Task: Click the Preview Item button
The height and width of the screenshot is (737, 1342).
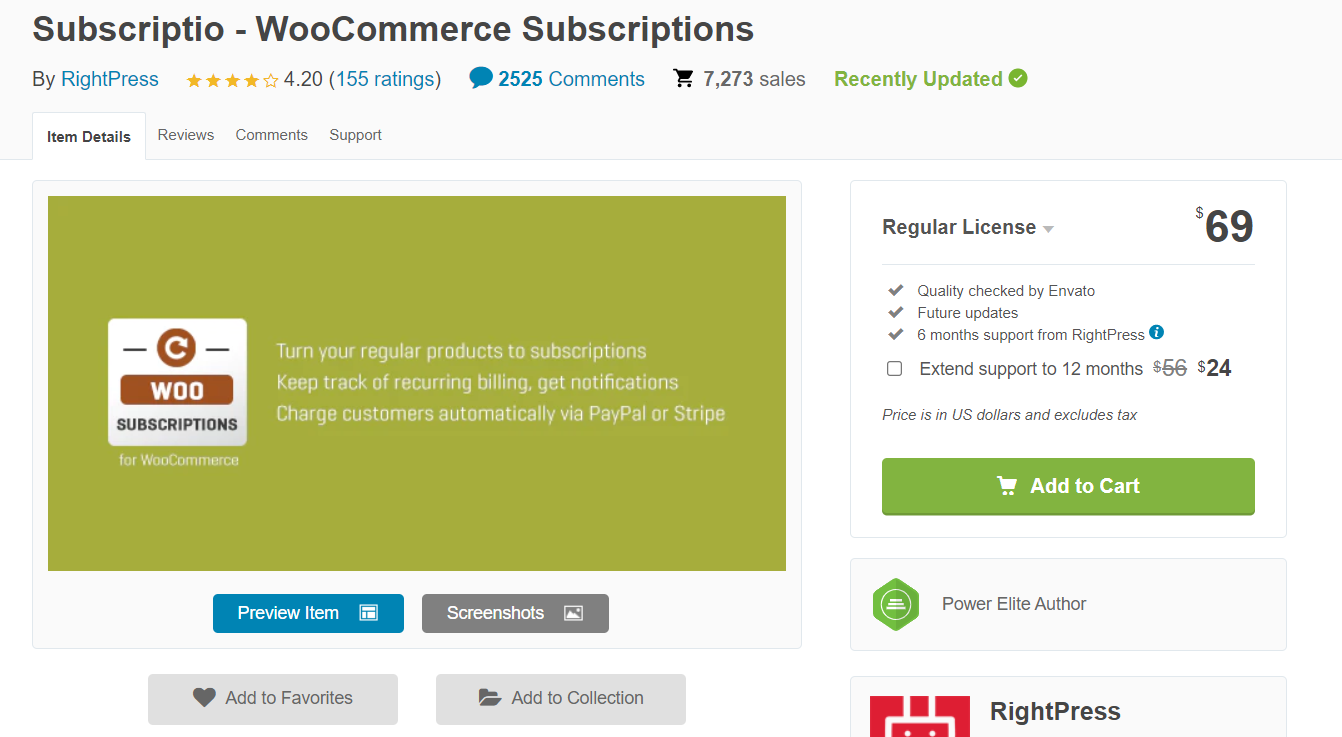Action: click(x=308, y=613)
